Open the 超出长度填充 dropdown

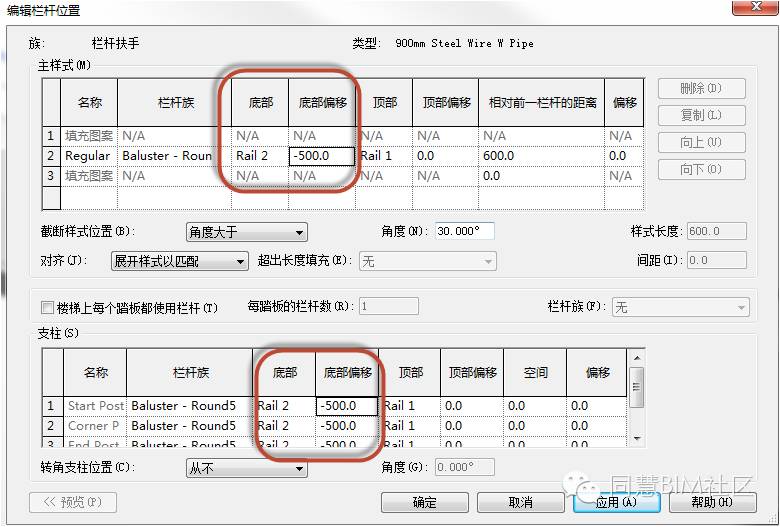(428, 261)
